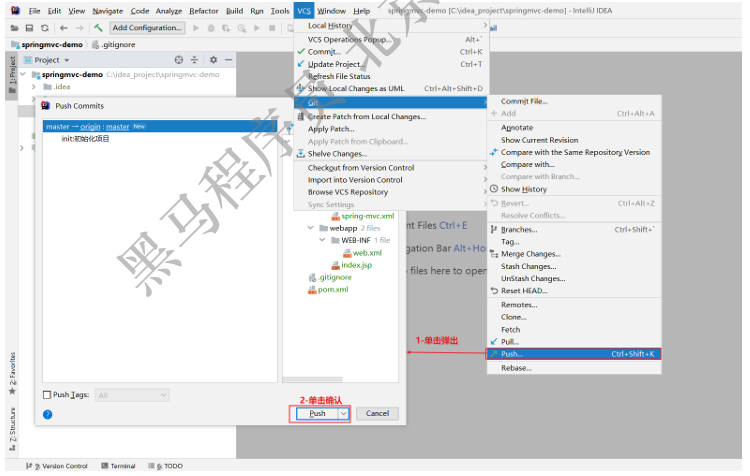Hide the Project panel with minus icon

(x=229, y=60)
